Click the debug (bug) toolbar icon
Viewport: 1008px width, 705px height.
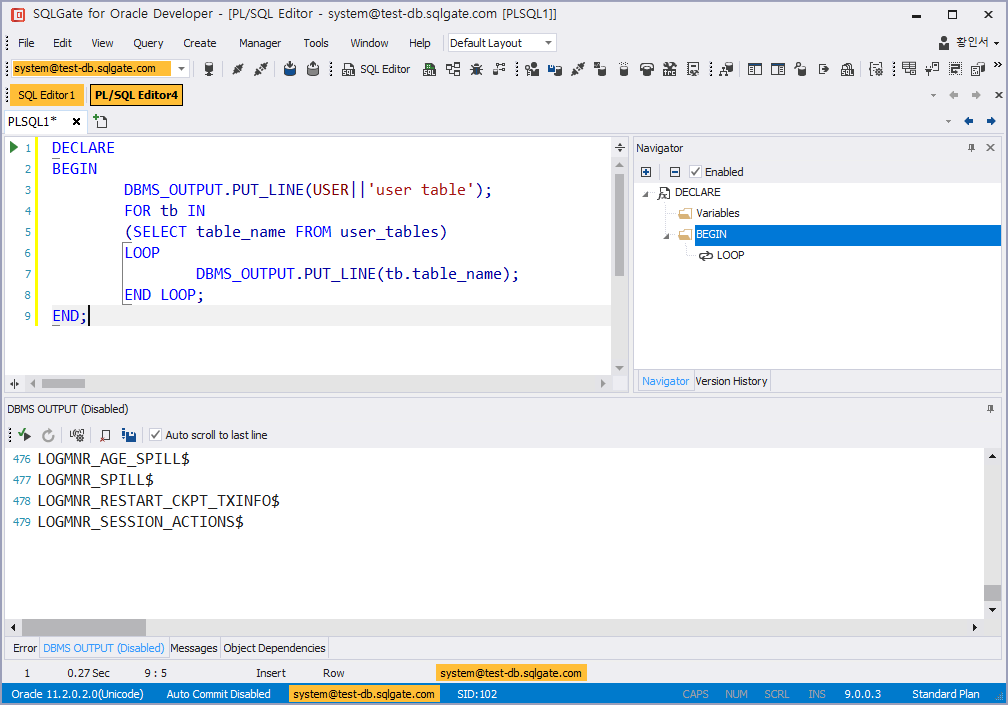pyautogui.click(x=477, y=68)
